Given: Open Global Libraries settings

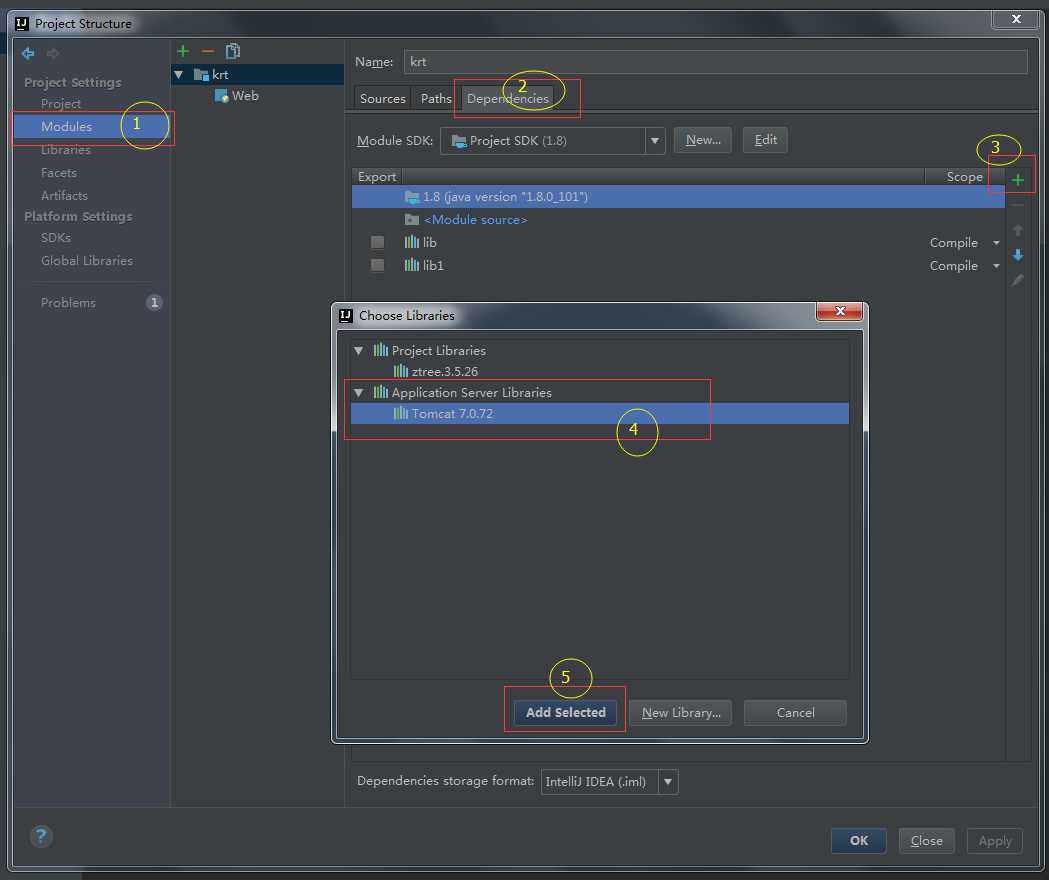Looking at the screenshot, I should pos(87,260).
